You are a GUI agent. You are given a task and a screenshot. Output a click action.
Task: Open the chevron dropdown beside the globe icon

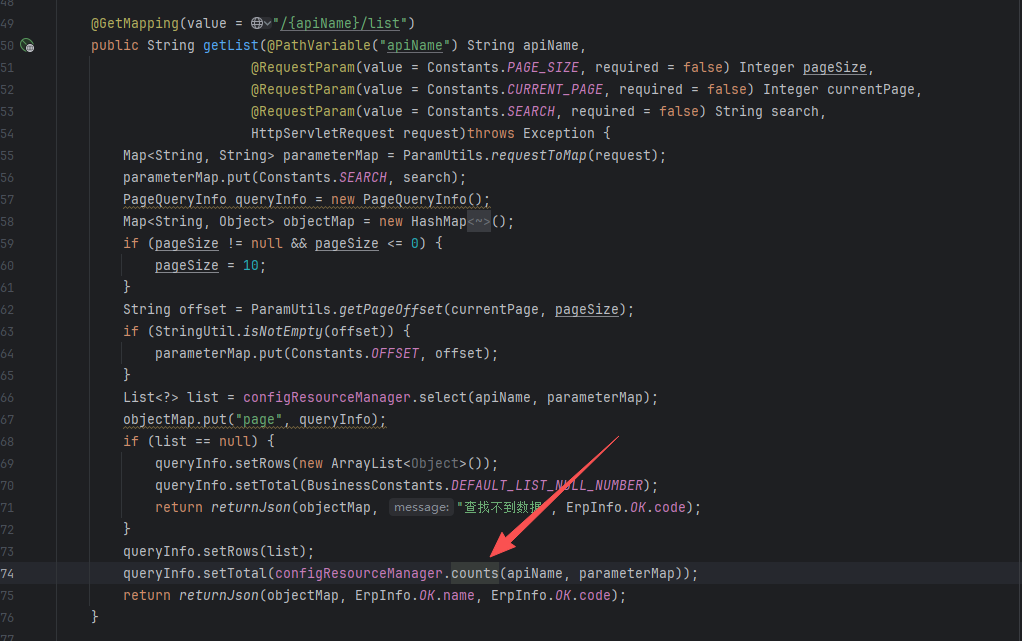click(x=268, y=23)
